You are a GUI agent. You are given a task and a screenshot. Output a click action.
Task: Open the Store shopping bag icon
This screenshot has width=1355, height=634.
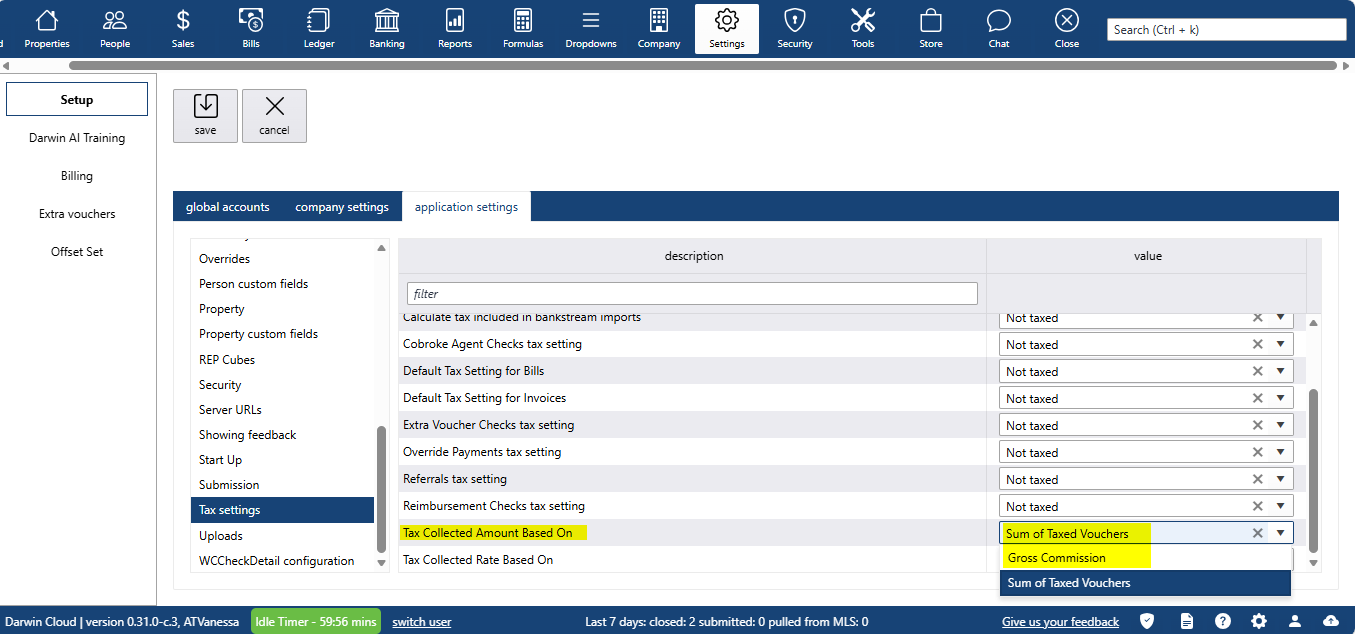pyautogui.click(x=931, y=29)
